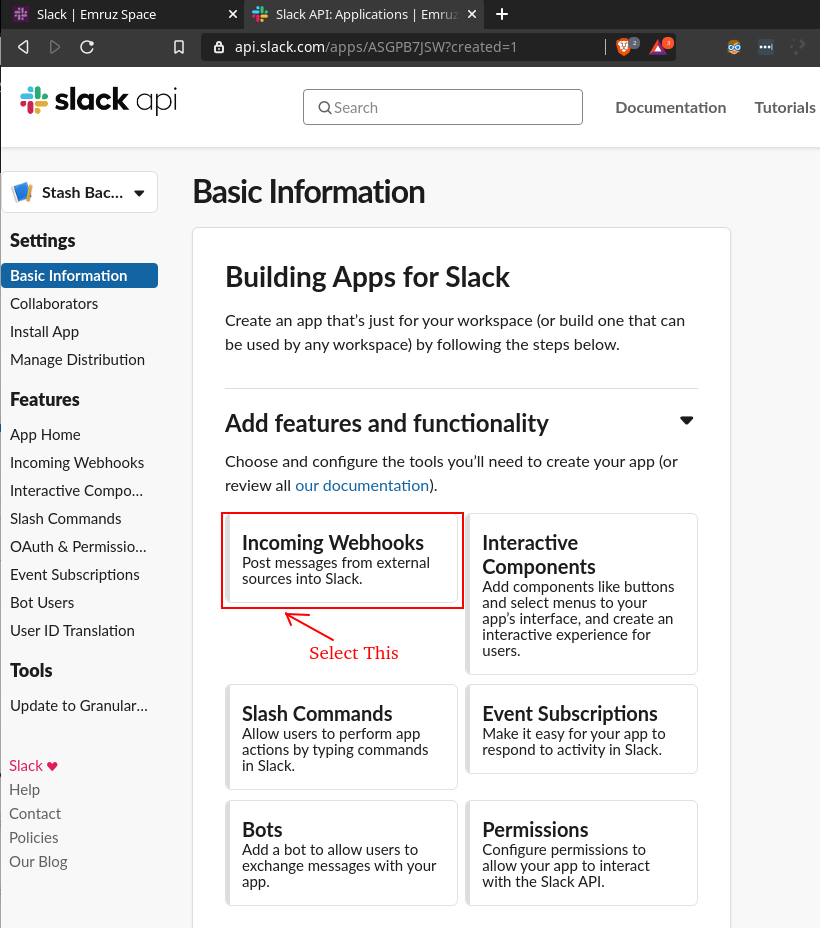820x928 pixels.
Task: Follow the 'our documentation' link
Action: click(361, 486)
